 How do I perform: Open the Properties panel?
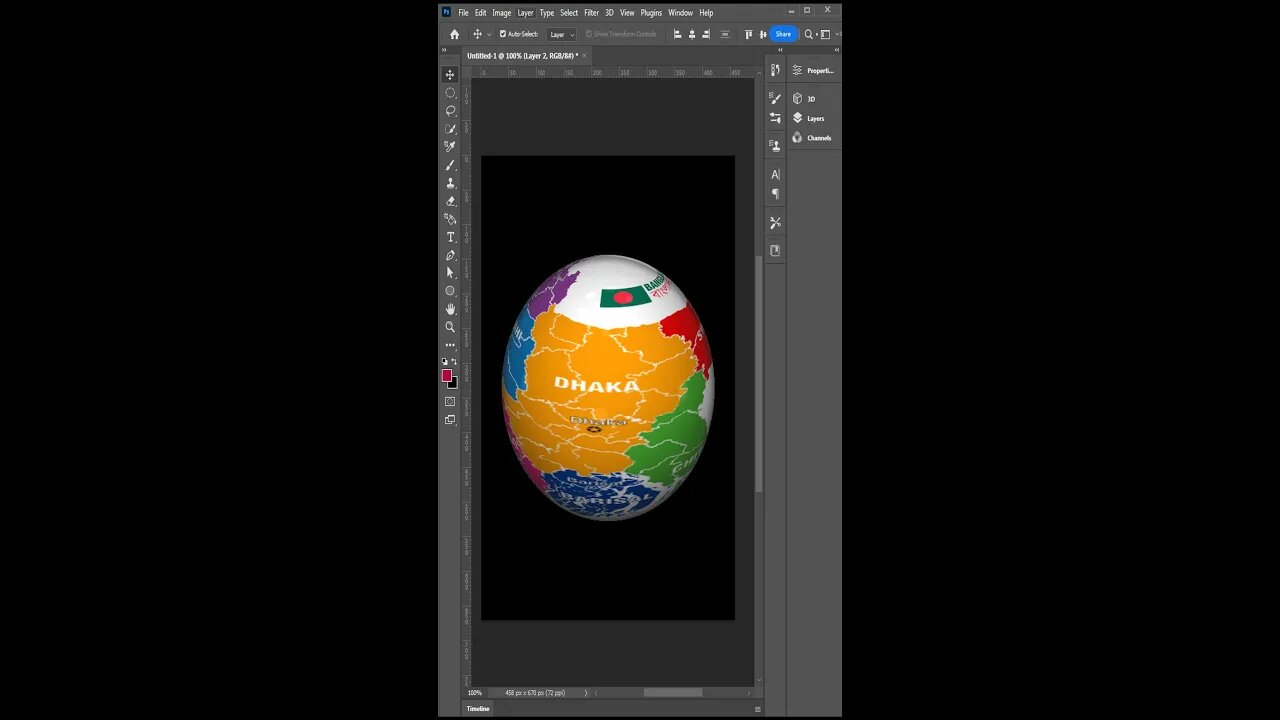pos(812,71)
